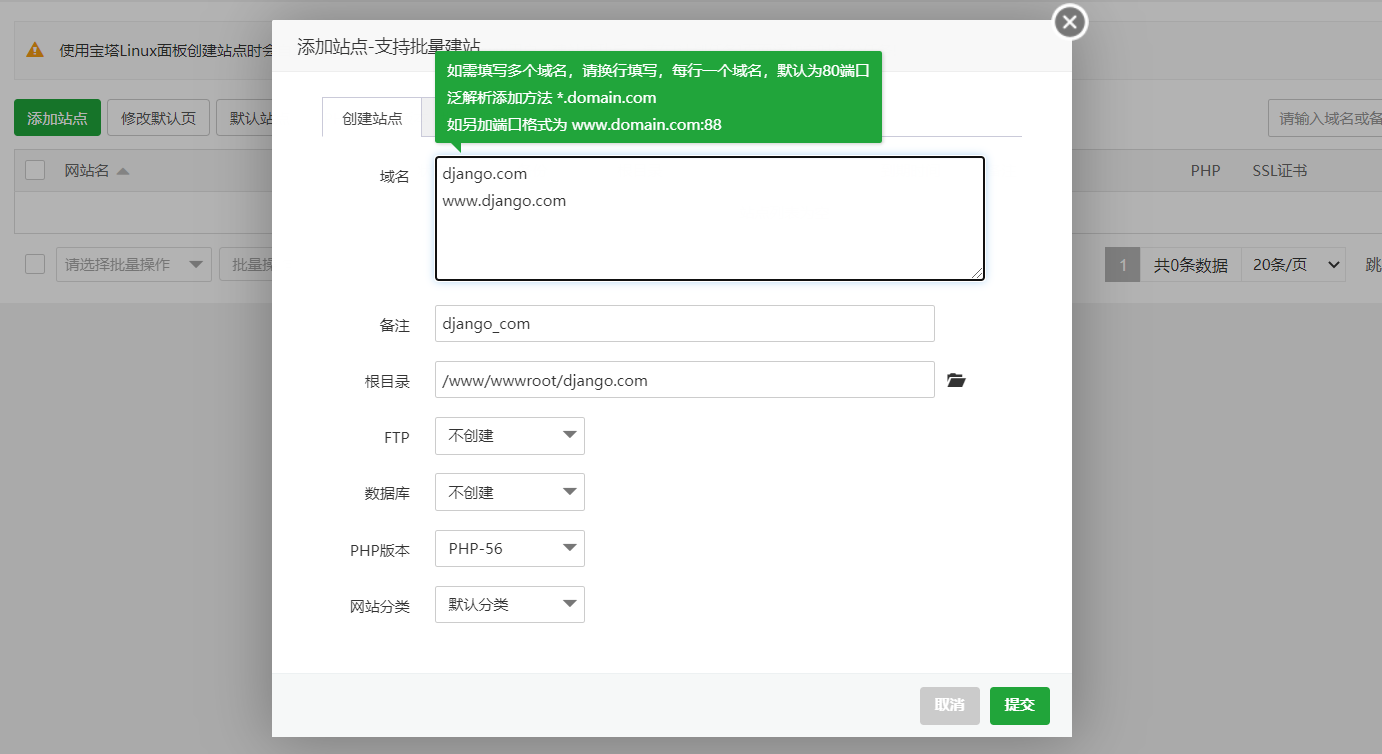Click the folder icon beside 根目录 field
Viewport: 1382px width, 754px height.
coord(956,380)
